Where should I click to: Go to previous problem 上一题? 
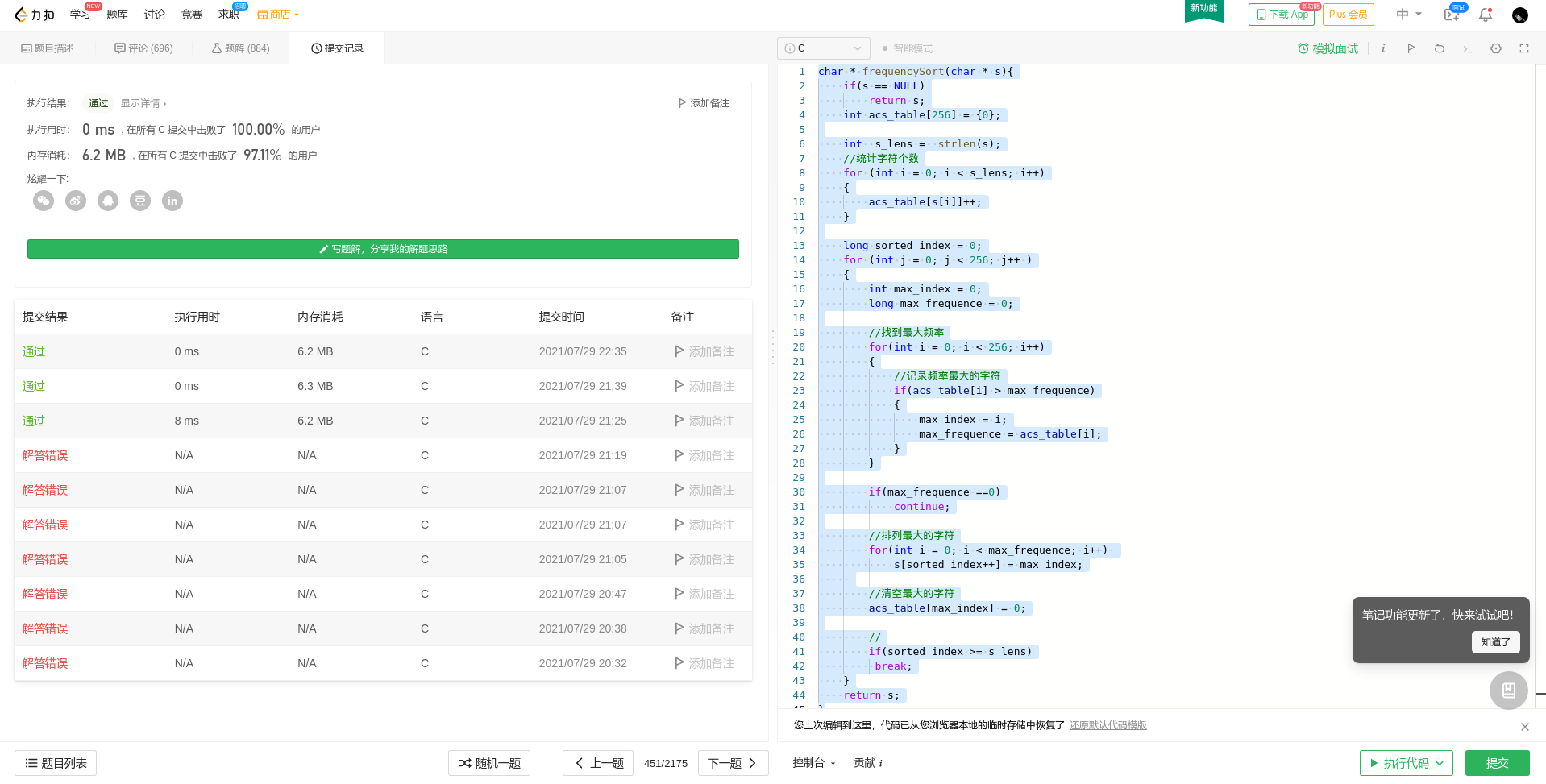click(x=599, y=763)
